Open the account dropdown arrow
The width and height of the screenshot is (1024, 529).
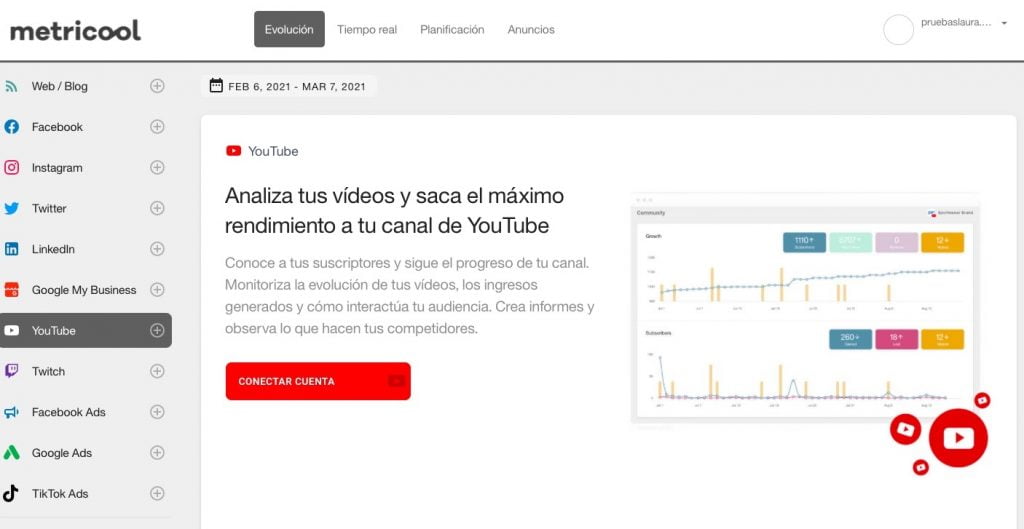pyautogui.click(x=1004, y=23)
